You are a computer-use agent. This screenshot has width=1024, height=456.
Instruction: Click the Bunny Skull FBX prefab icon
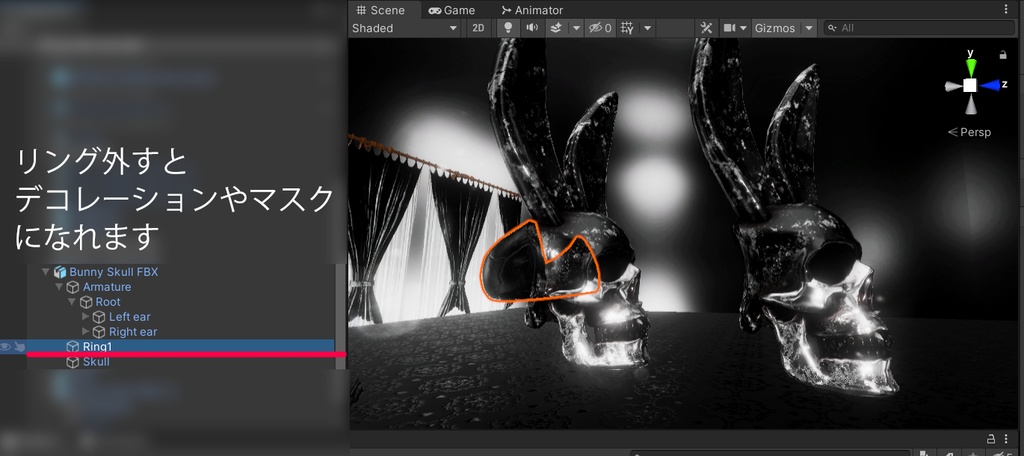pos(60,272)
